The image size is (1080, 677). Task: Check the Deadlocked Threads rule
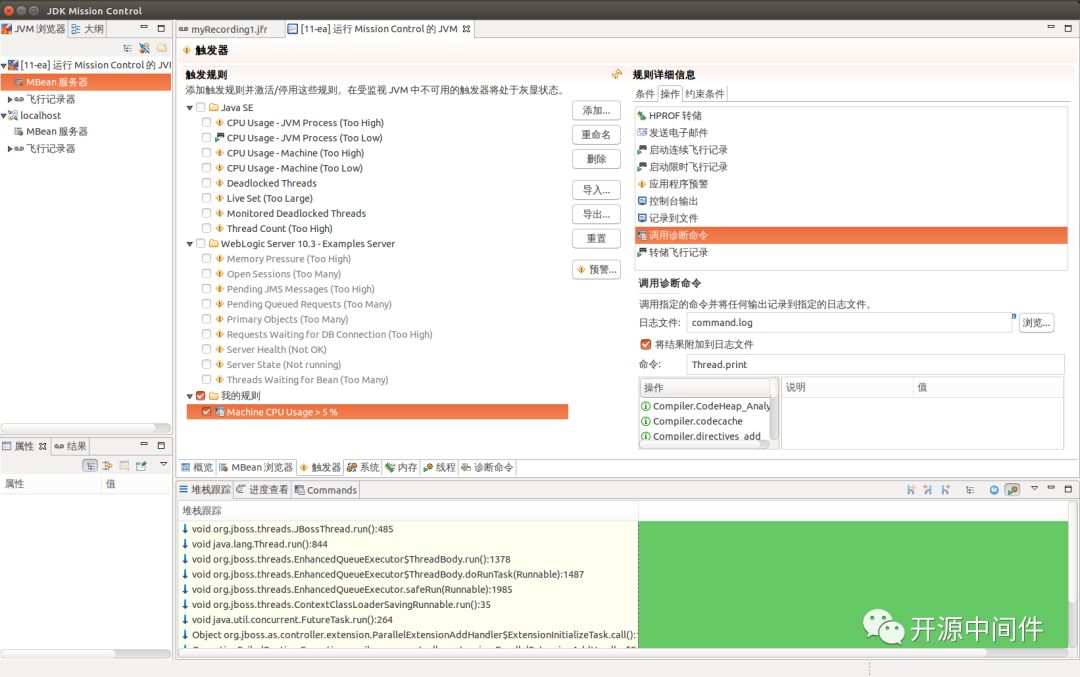pos(207,183)
